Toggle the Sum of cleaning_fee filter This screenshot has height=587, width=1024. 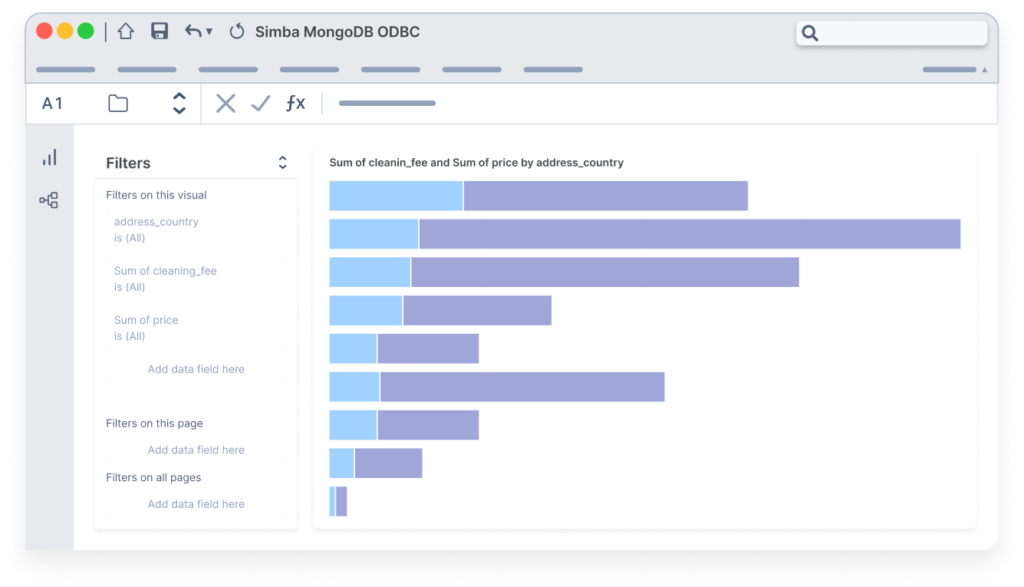point(195,278)
